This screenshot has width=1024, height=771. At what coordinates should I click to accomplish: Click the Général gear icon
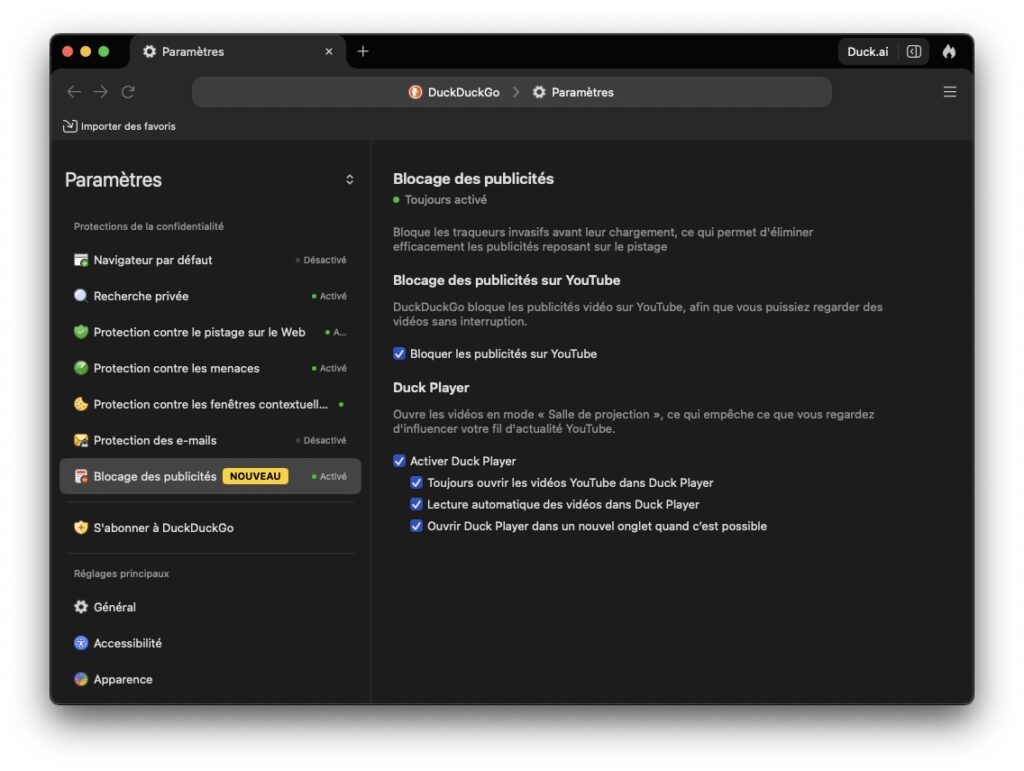[x=81, y=606]
